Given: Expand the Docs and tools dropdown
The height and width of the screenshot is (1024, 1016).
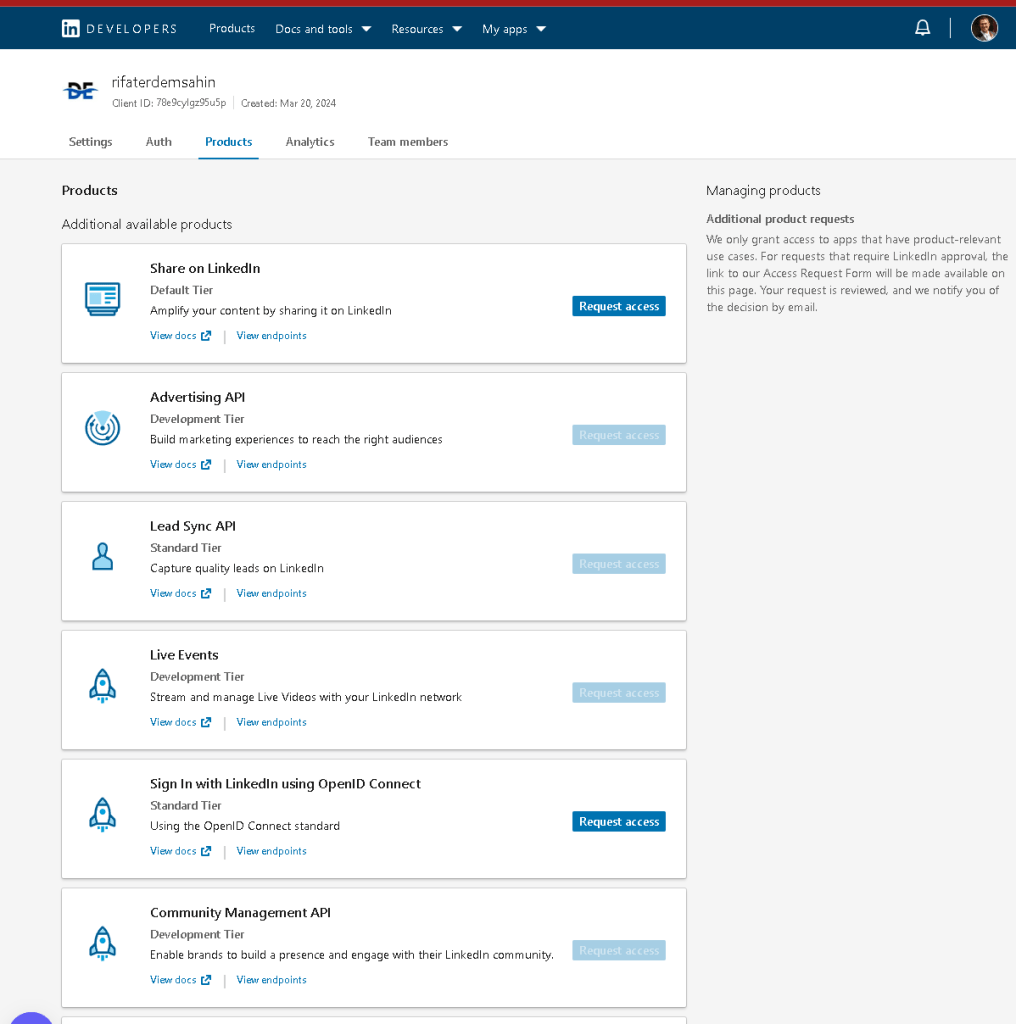Looking at the screenshot, I should [x=323, y=29].
